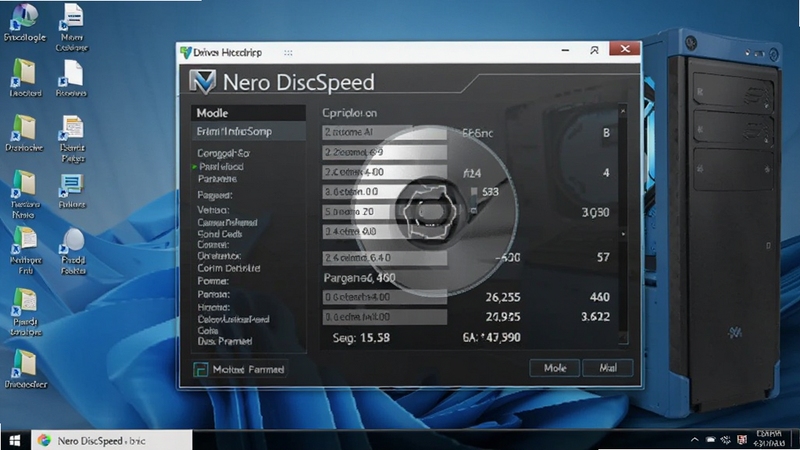
Task: Select the Dsx Framed sidebar entry
Action: point(224,341)
